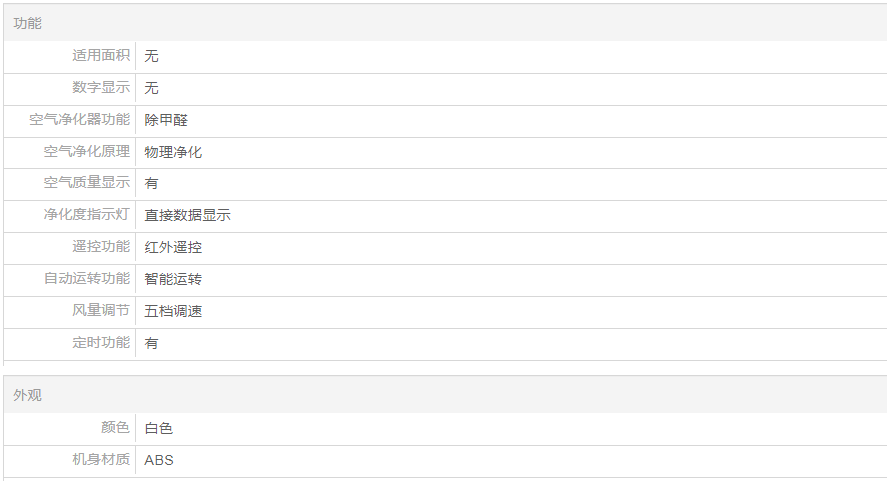
Task: Select the 五档调速 value
Action: pos(173,311)
